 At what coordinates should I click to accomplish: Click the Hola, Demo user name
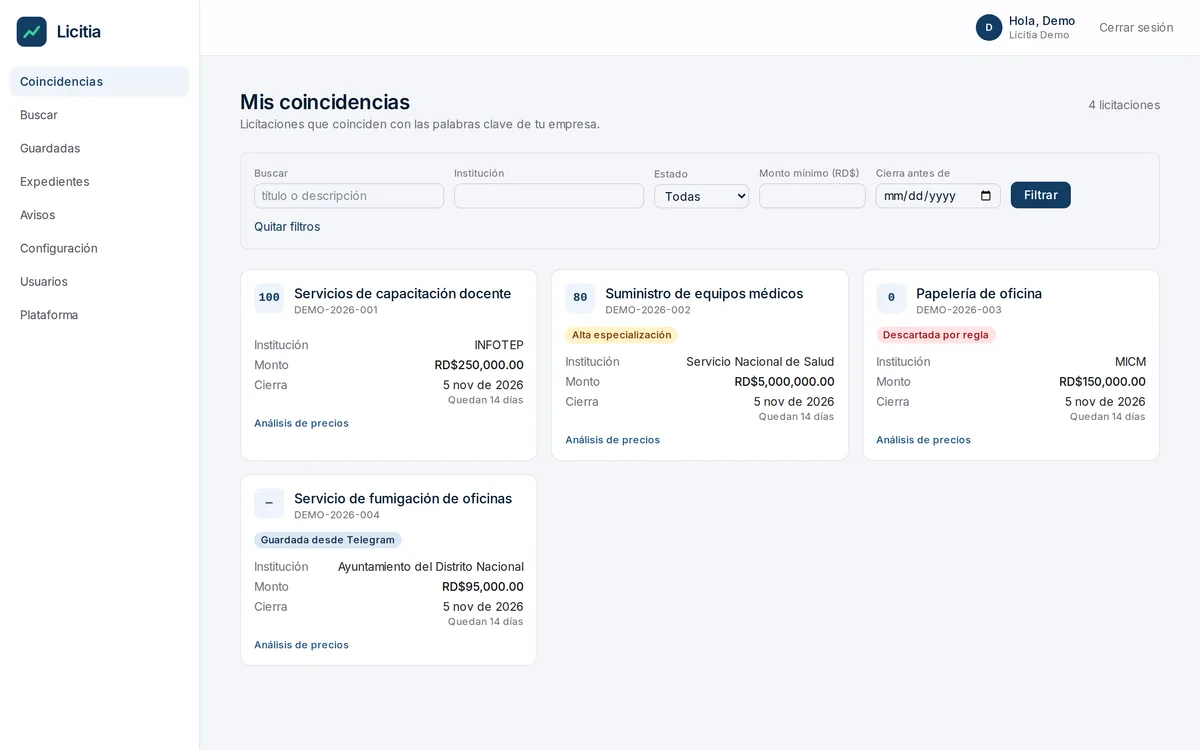pos(1042,21)
